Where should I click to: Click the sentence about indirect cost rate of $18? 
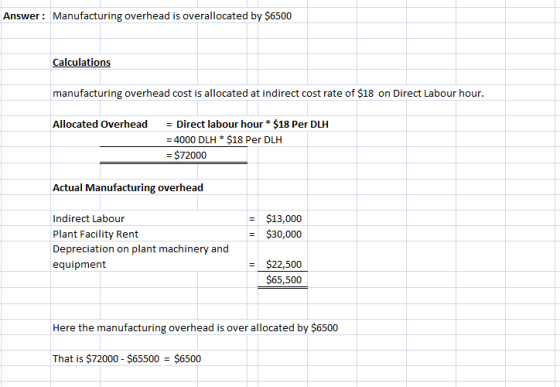pyautogui.click(x=268, y=94)
